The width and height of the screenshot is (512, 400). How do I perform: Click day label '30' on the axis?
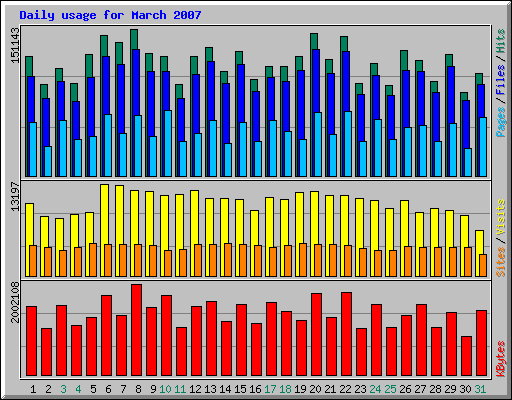pyautogui.click(x=465, y=389)
